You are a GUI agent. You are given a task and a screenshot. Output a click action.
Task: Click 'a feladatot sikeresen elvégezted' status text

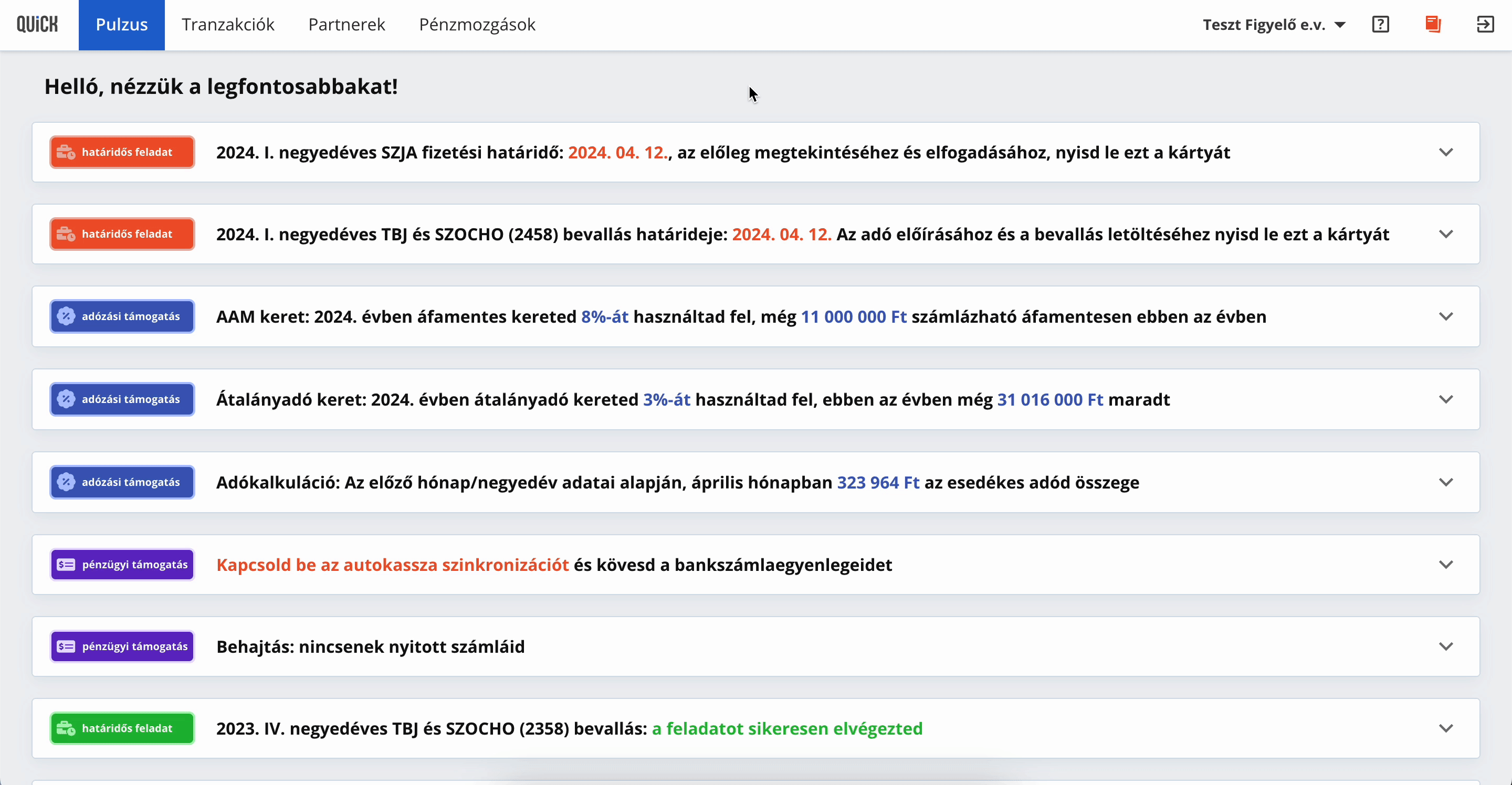(x=787, y=729)
